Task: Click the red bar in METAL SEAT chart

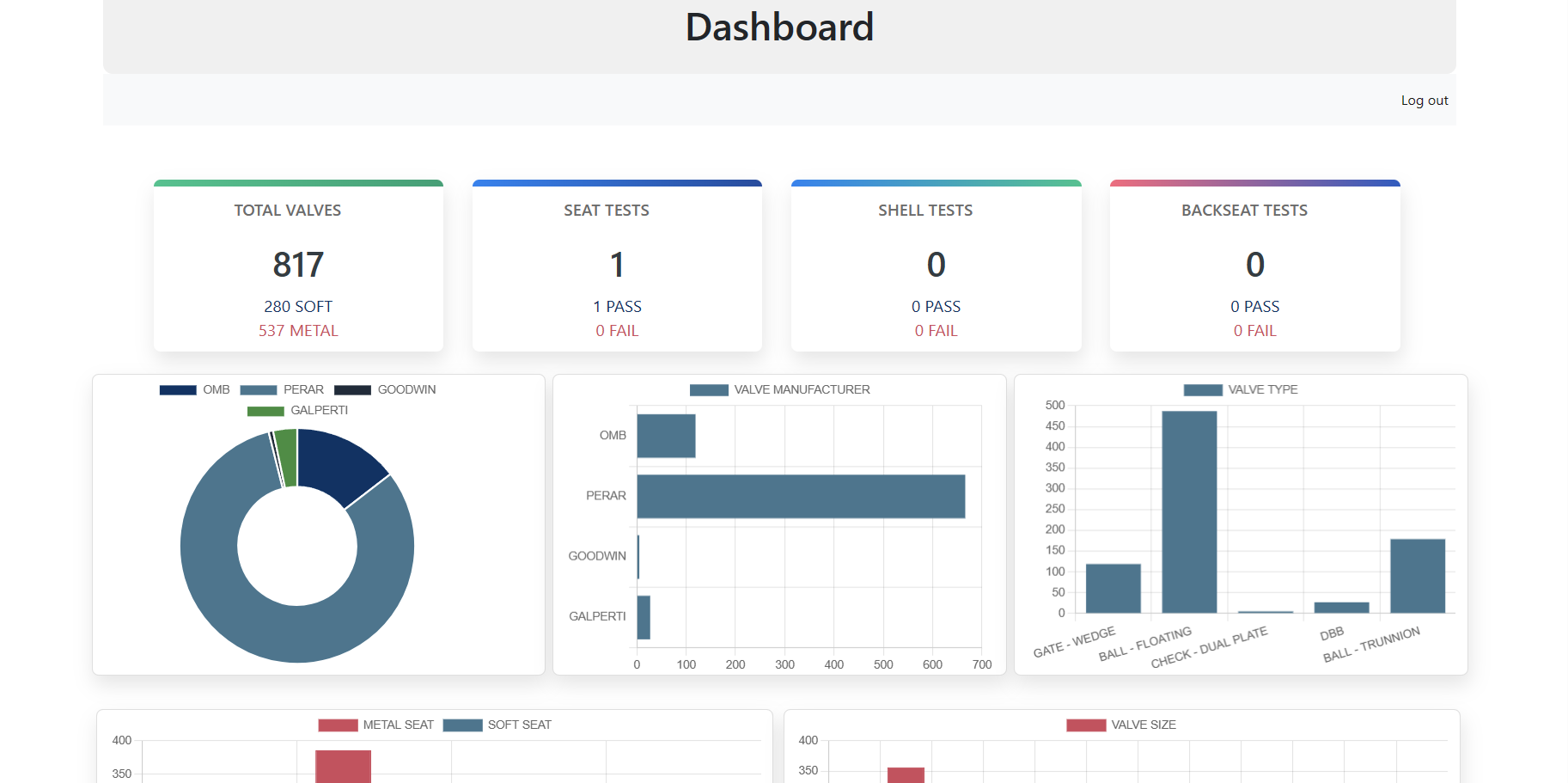Action: [x=343, y=767]
